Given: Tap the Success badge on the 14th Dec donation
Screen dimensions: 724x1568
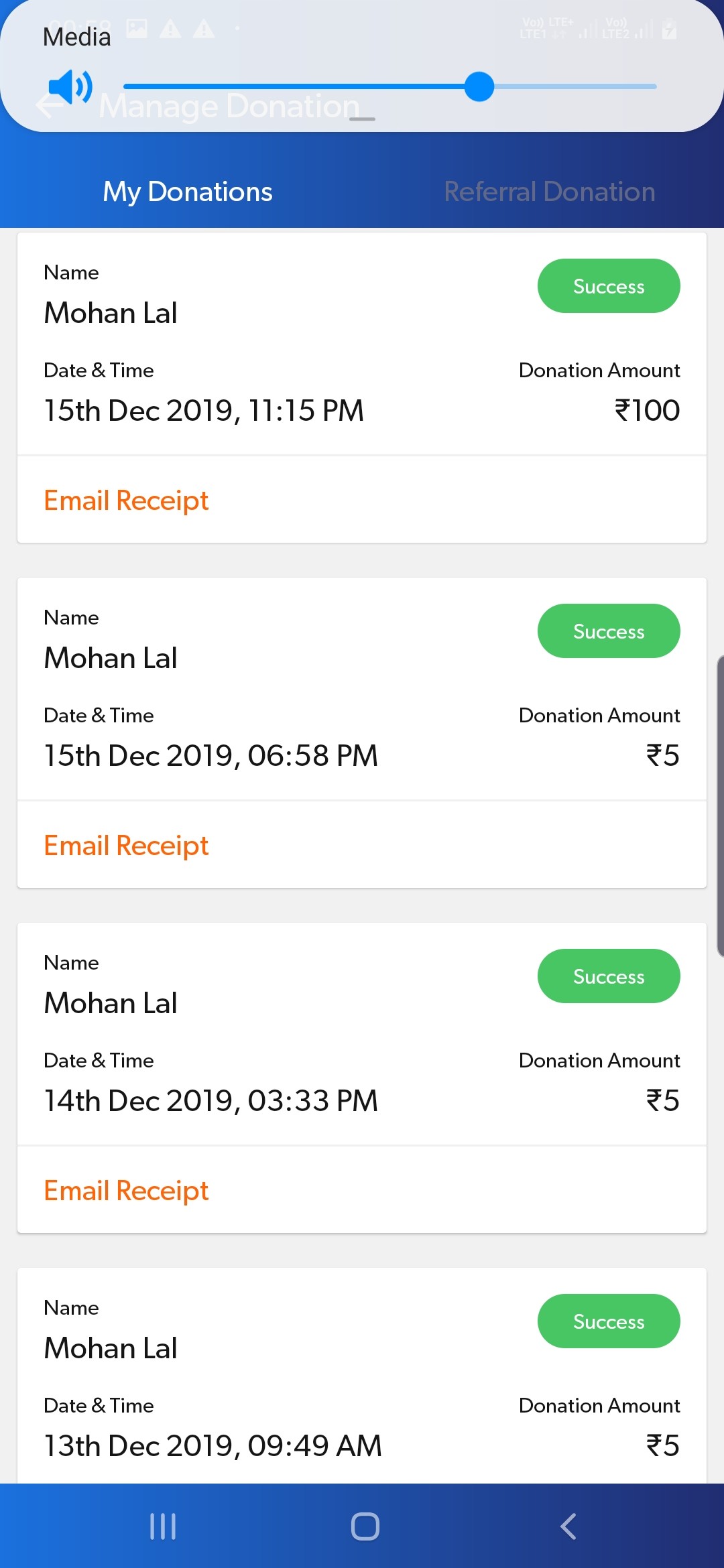Looking at the screenshot, I should point(608,976).
